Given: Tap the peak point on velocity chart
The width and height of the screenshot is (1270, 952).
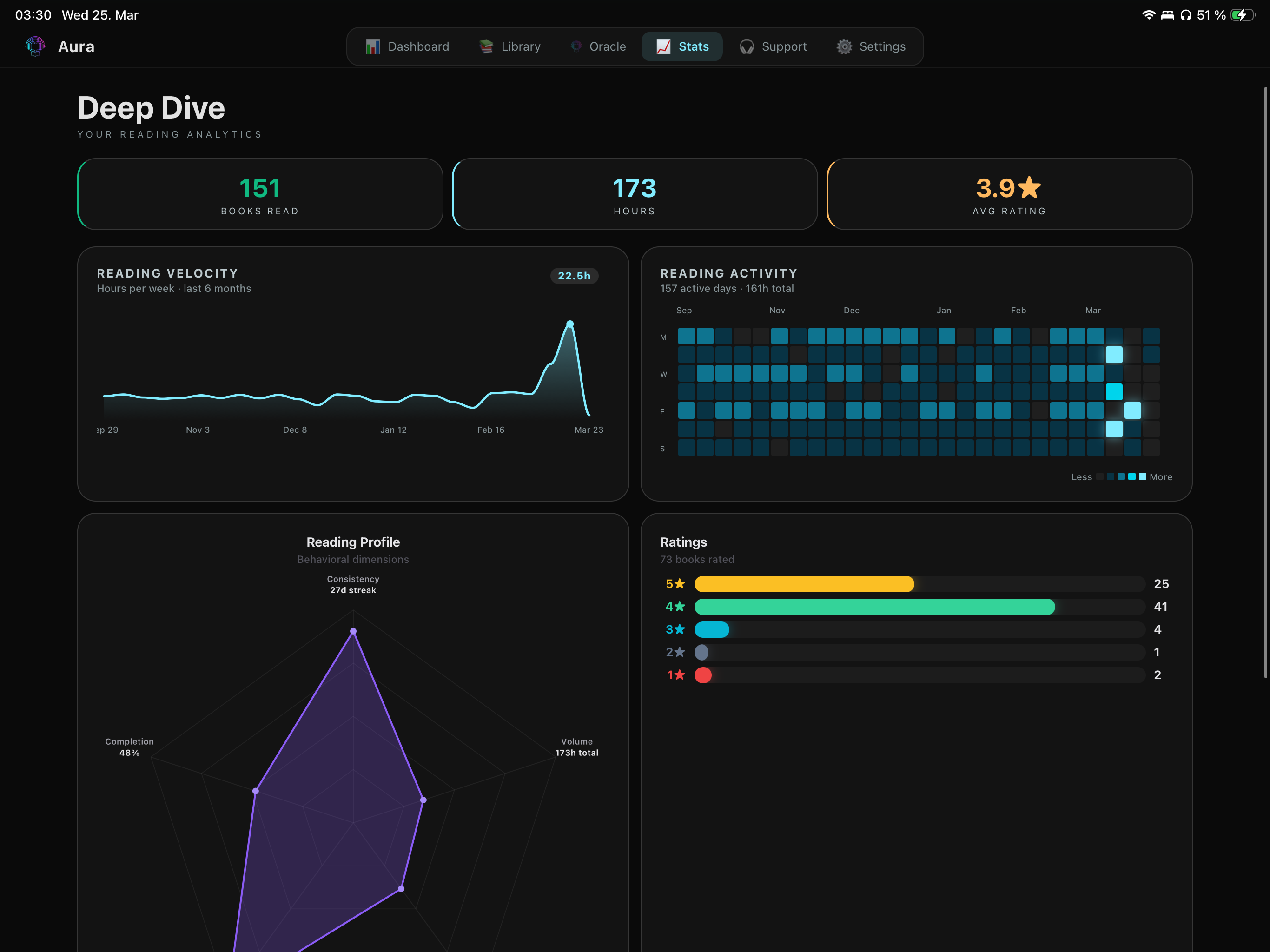Looking at the screenshot, I should point(569,324).
